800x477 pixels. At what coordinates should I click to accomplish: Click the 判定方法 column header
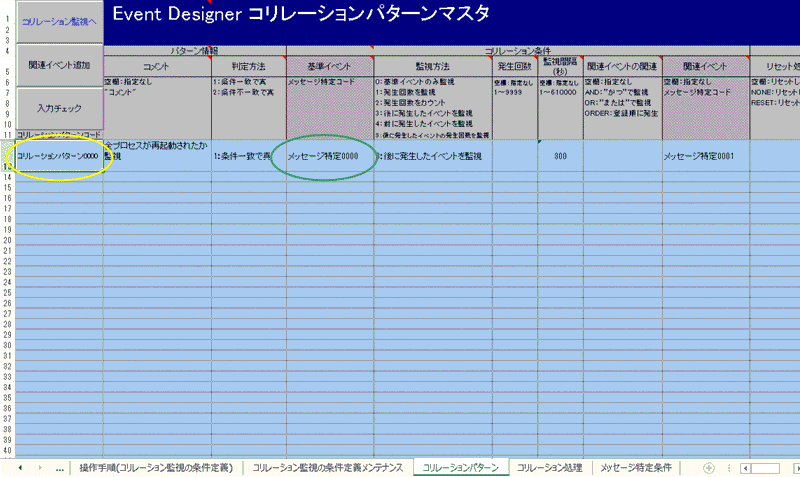(x=249, y=66)
